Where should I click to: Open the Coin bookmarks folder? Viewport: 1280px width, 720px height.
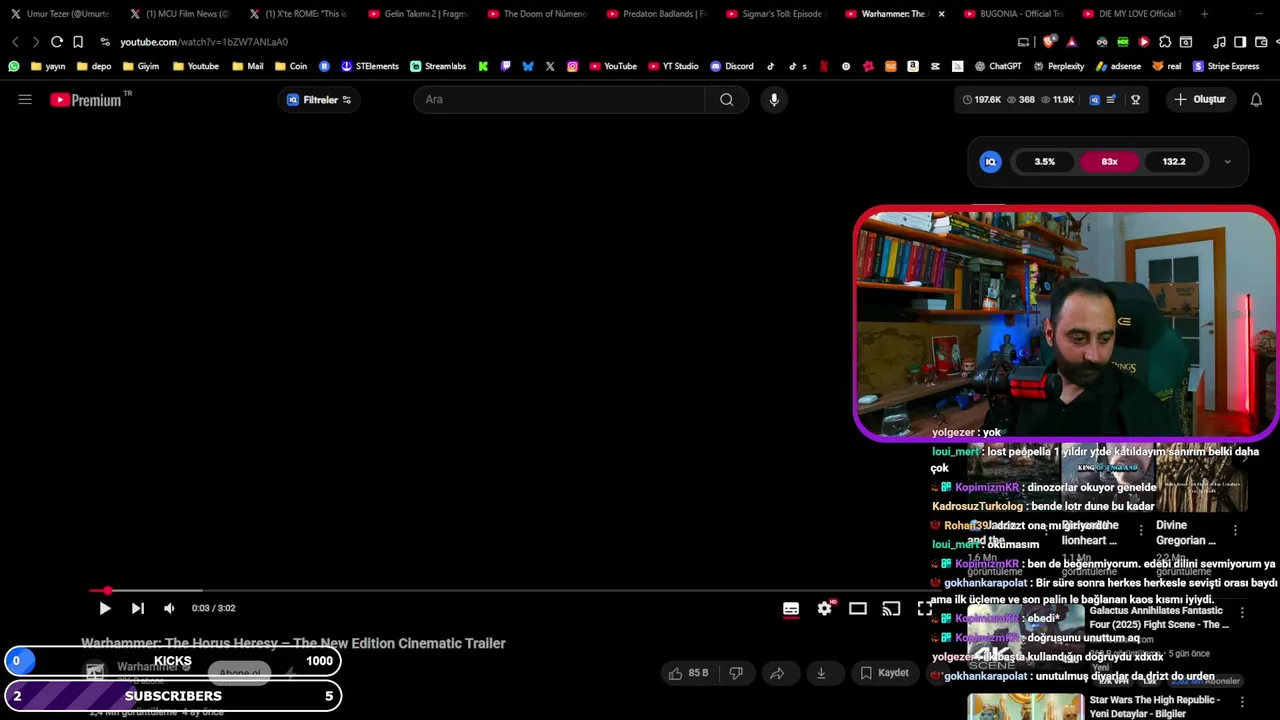tap(291, 66)
